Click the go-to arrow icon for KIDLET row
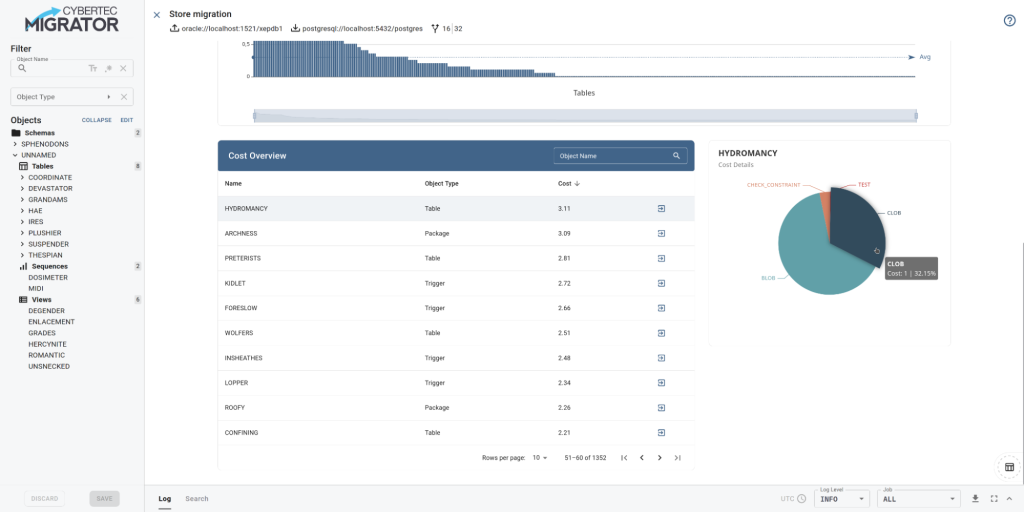 pos(661,283)
